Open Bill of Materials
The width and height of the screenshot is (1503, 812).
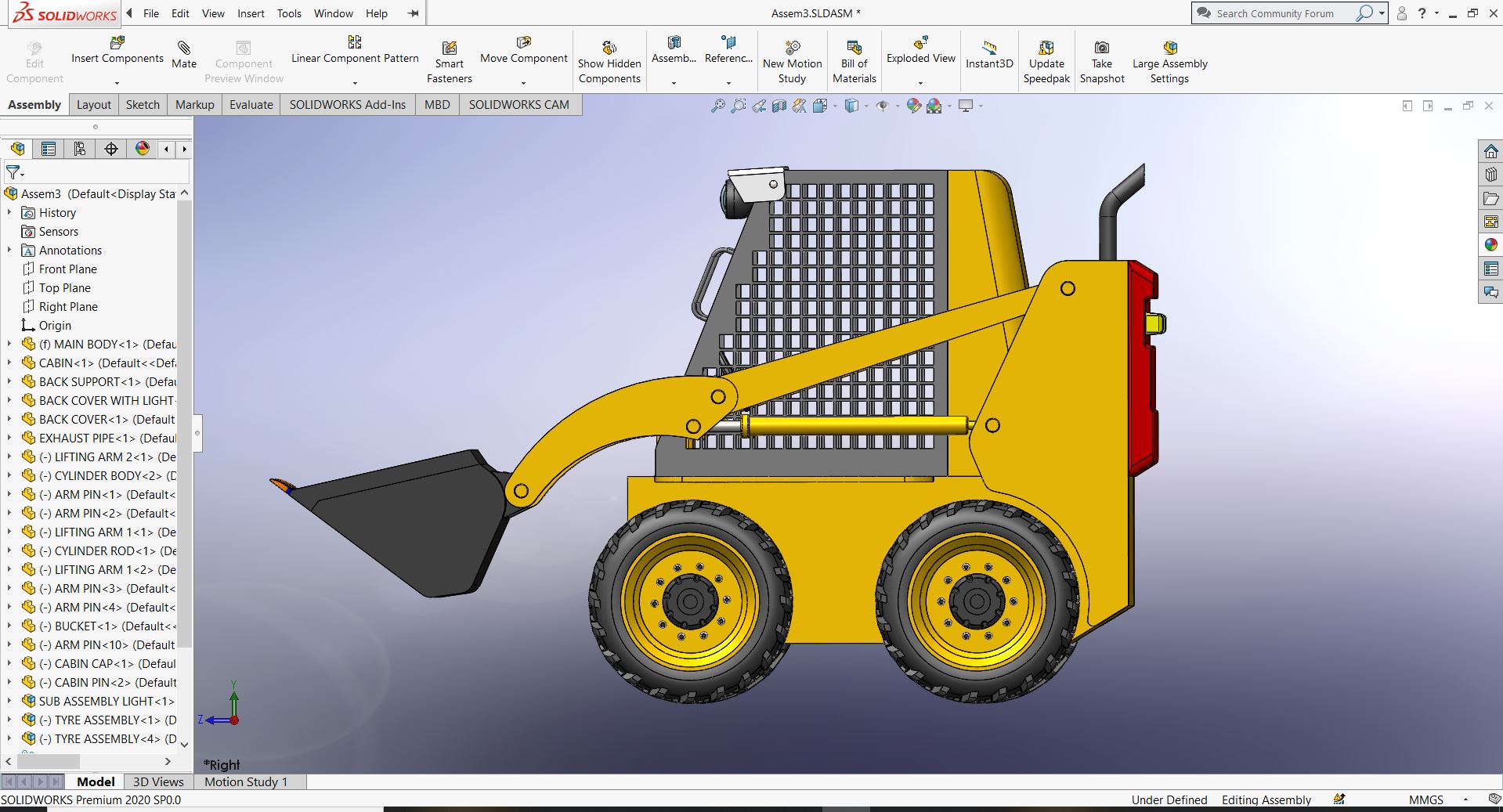click(854, 63)
